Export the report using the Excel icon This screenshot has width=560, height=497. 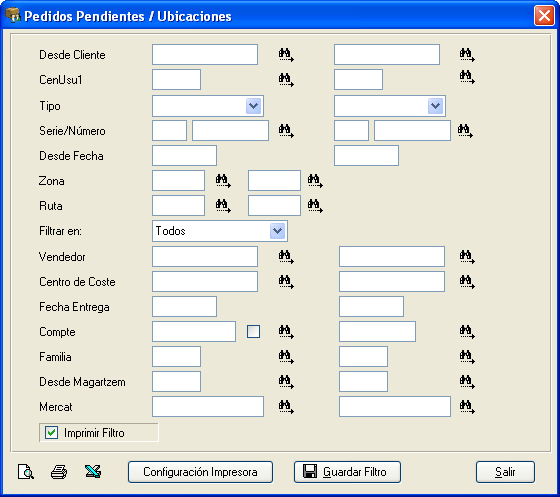coord(93,472)
